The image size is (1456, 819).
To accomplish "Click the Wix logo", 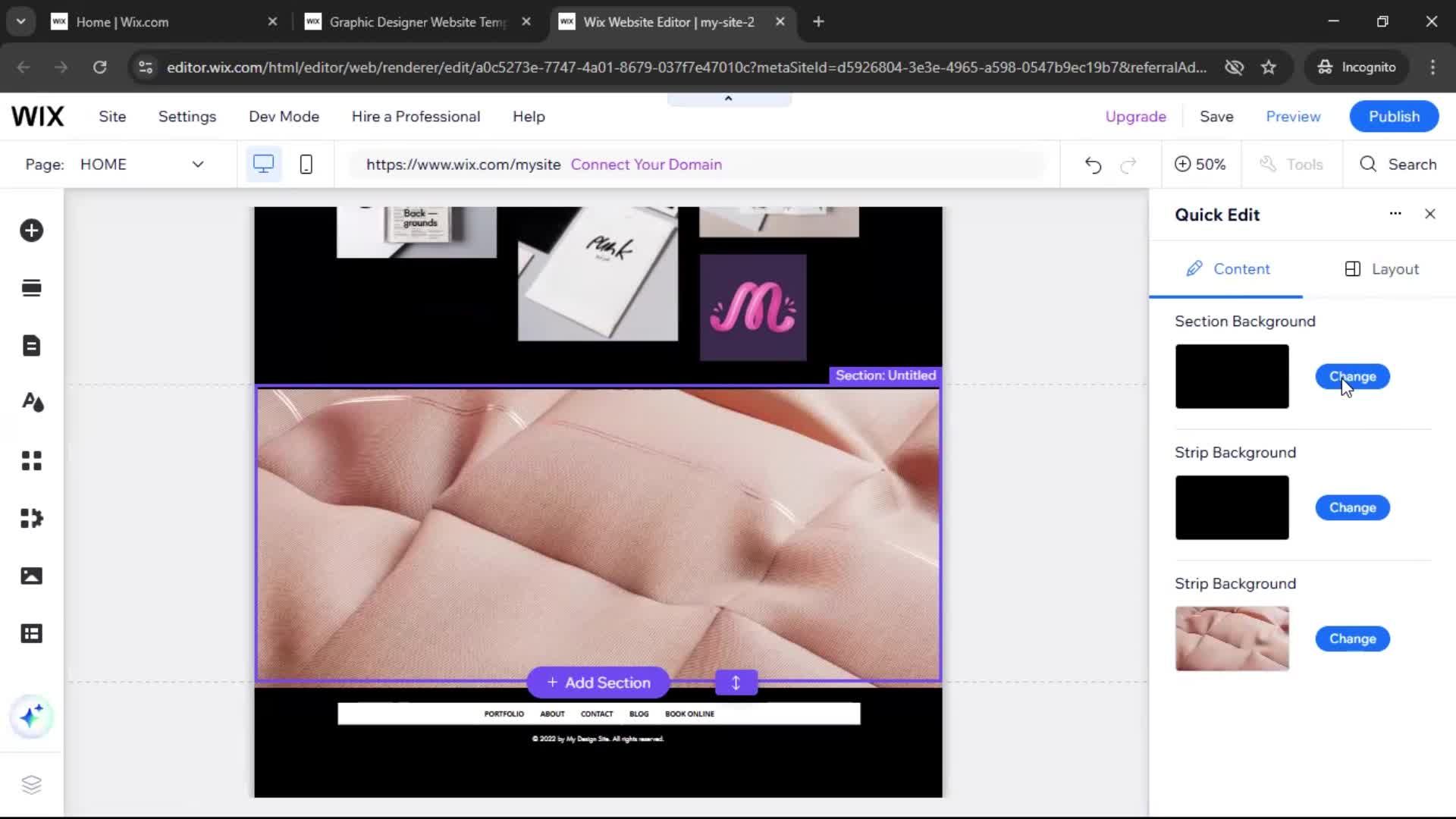I will (x=38, y=117).
